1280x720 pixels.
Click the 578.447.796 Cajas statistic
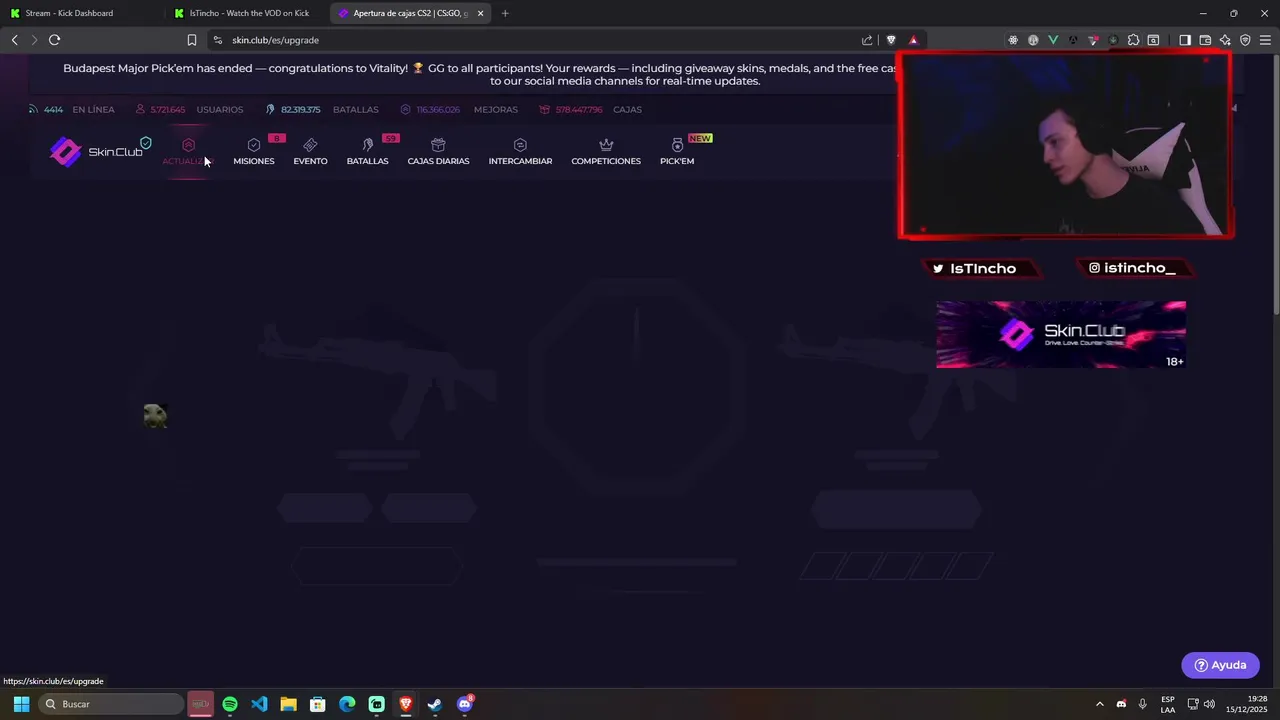[590, 109]
